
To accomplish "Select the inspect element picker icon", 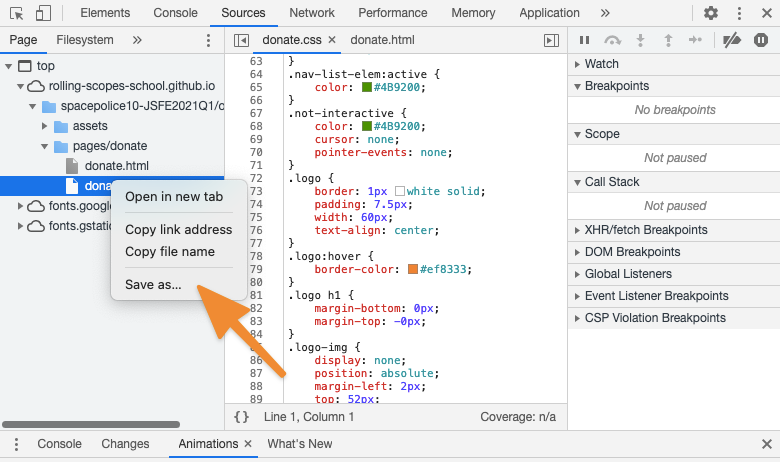I will click(17, 13).
